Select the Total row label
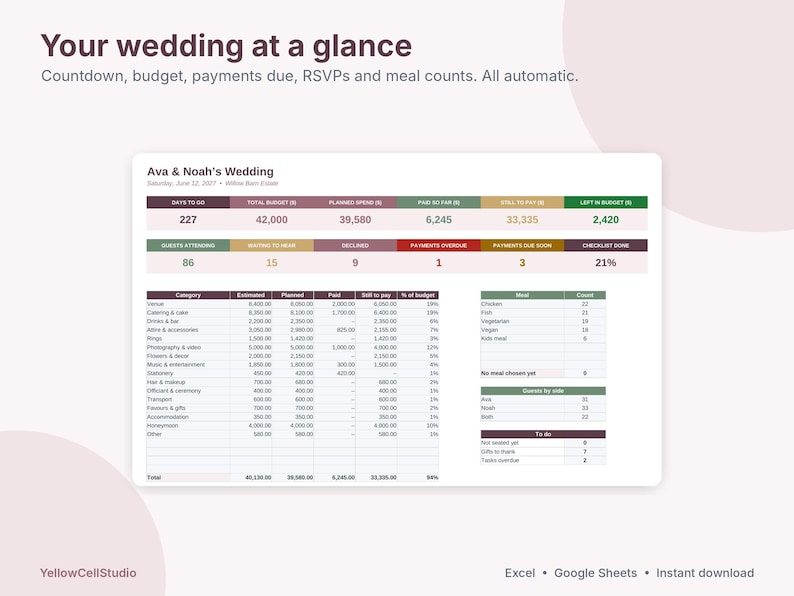 point(188,478)
